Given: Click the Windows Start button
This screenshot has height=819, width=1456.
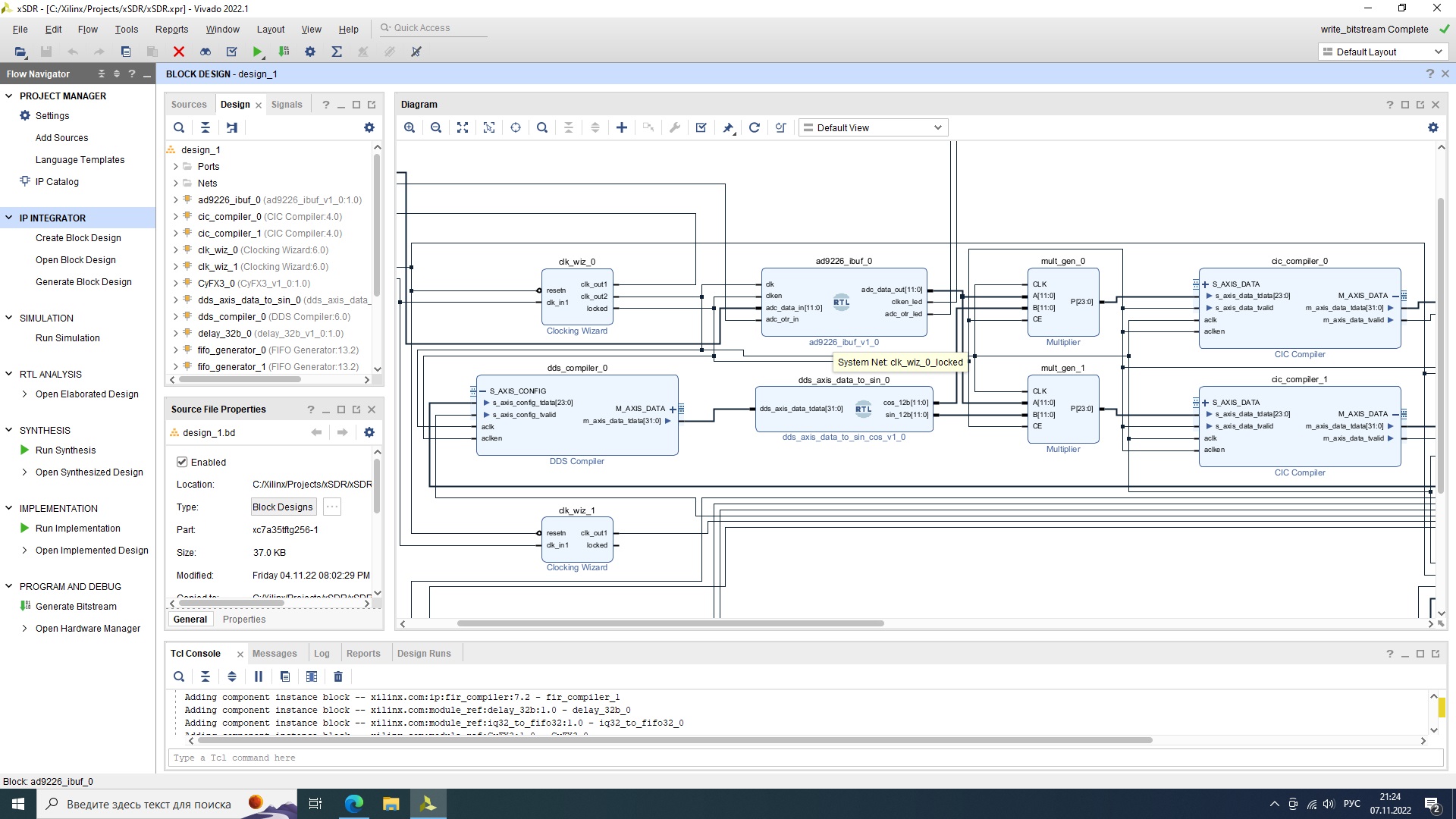Looking at the screenshot, I should click(18, 804).
